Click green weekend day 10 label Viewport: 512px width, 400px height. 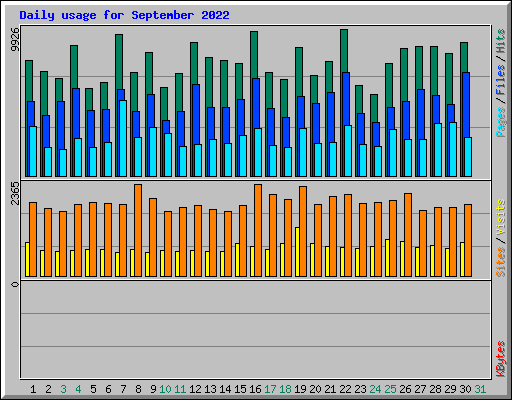pos(165,389)
